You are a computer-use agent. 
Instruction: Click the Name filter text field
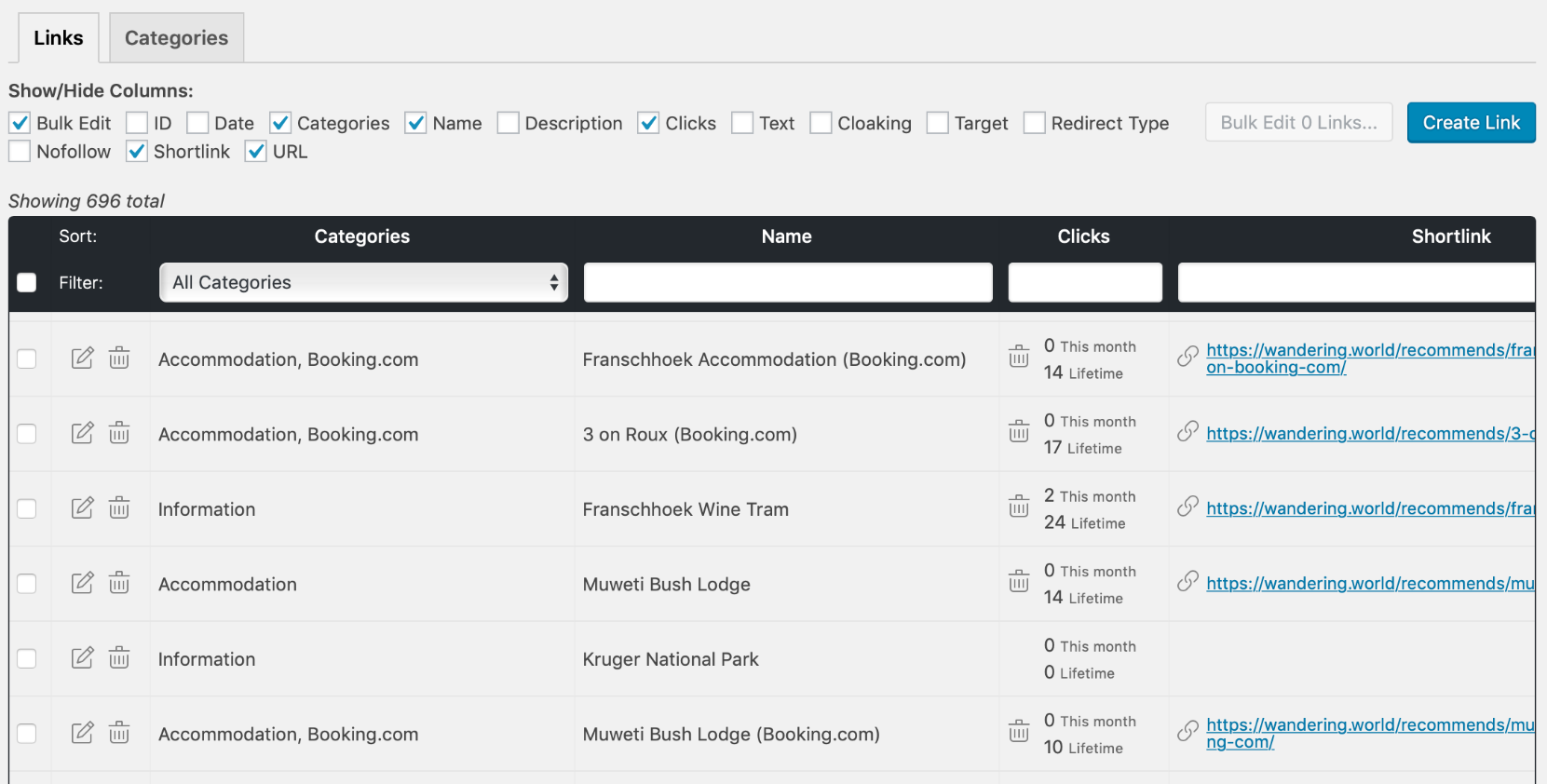click(787, 282)
